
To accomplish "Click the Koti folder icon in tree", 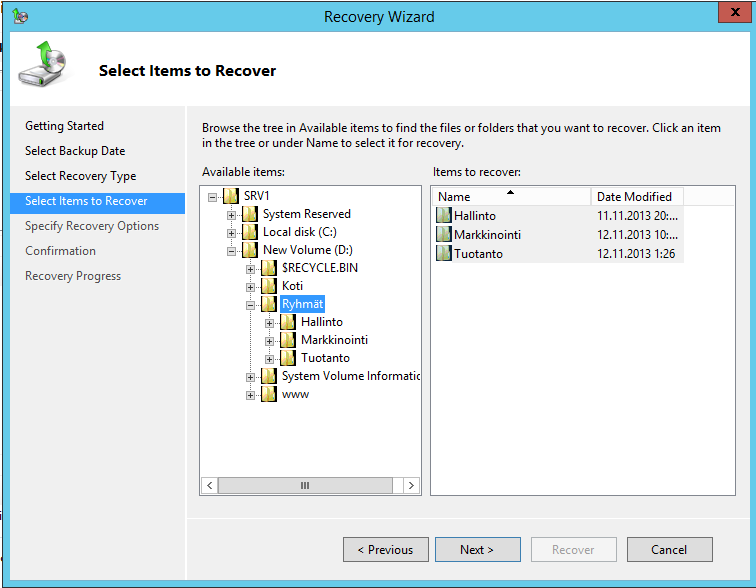I will pyautogui.click(x=269, y=286).
